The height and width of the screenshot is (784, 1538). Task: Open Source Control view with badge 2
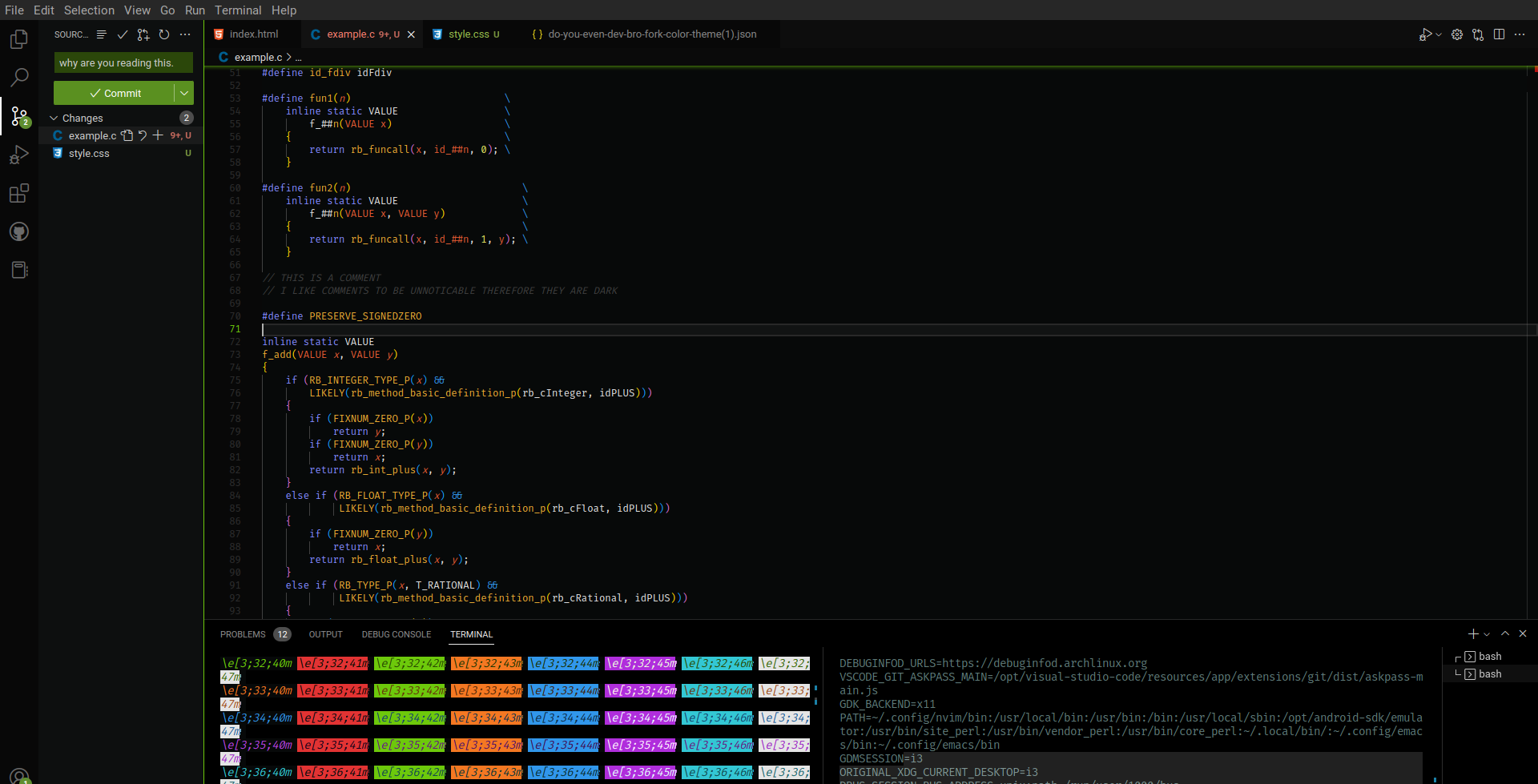coord(19,117)
